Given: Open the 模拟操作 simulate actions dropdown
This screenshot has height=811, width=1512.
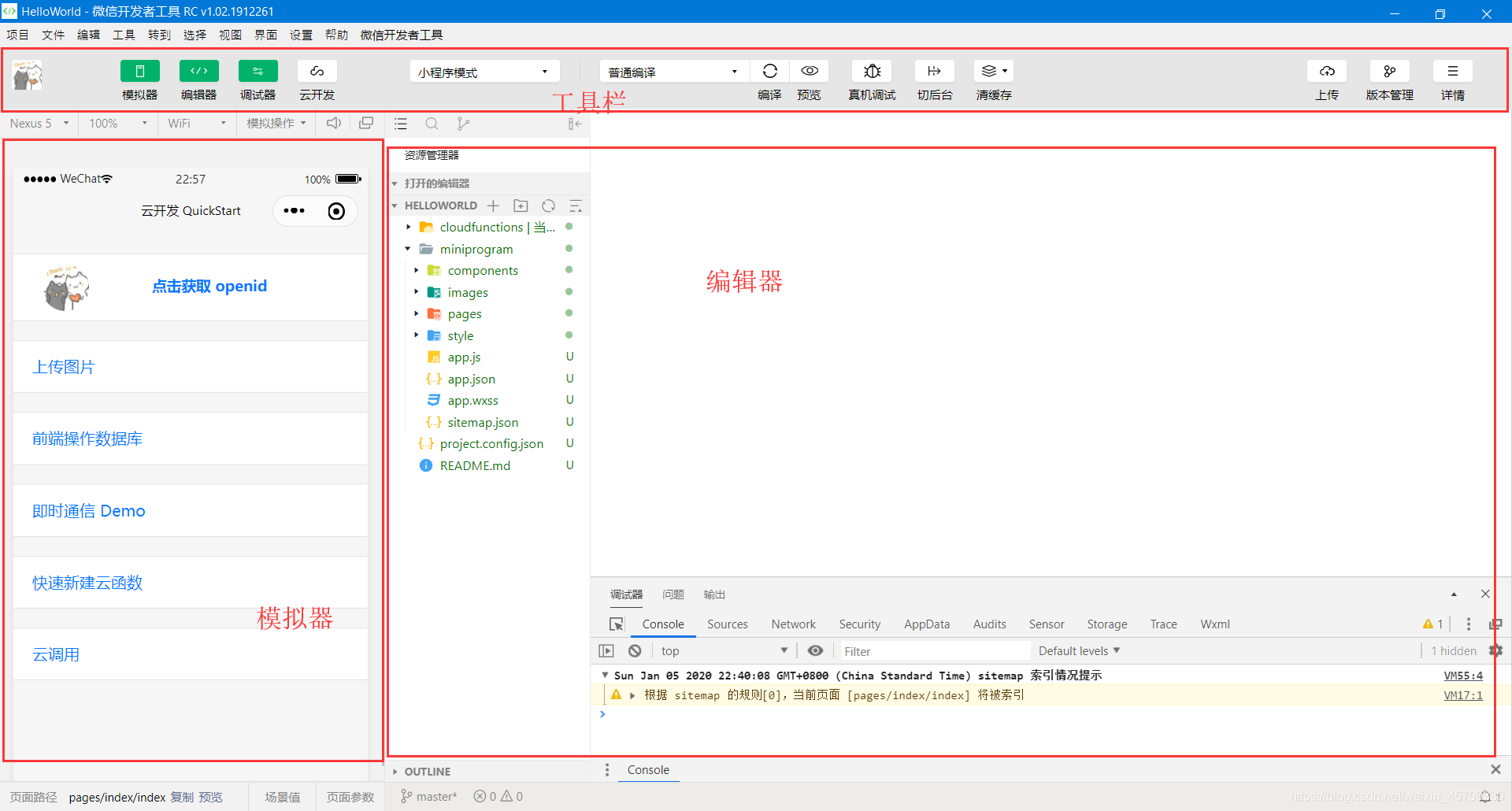Looking at the screenshot, I should tap(276, 124).
